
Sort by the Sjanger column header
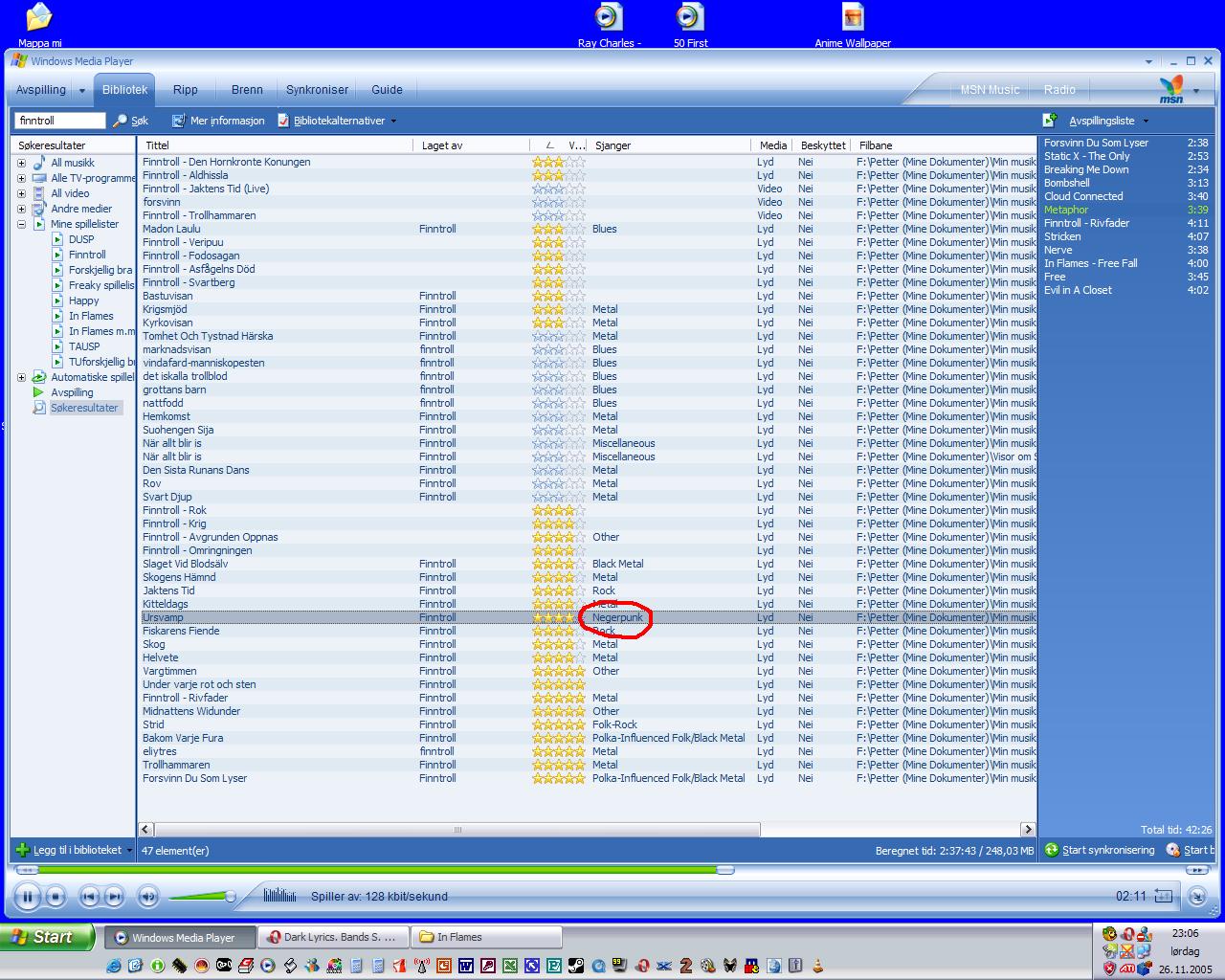tap(669, 145)
